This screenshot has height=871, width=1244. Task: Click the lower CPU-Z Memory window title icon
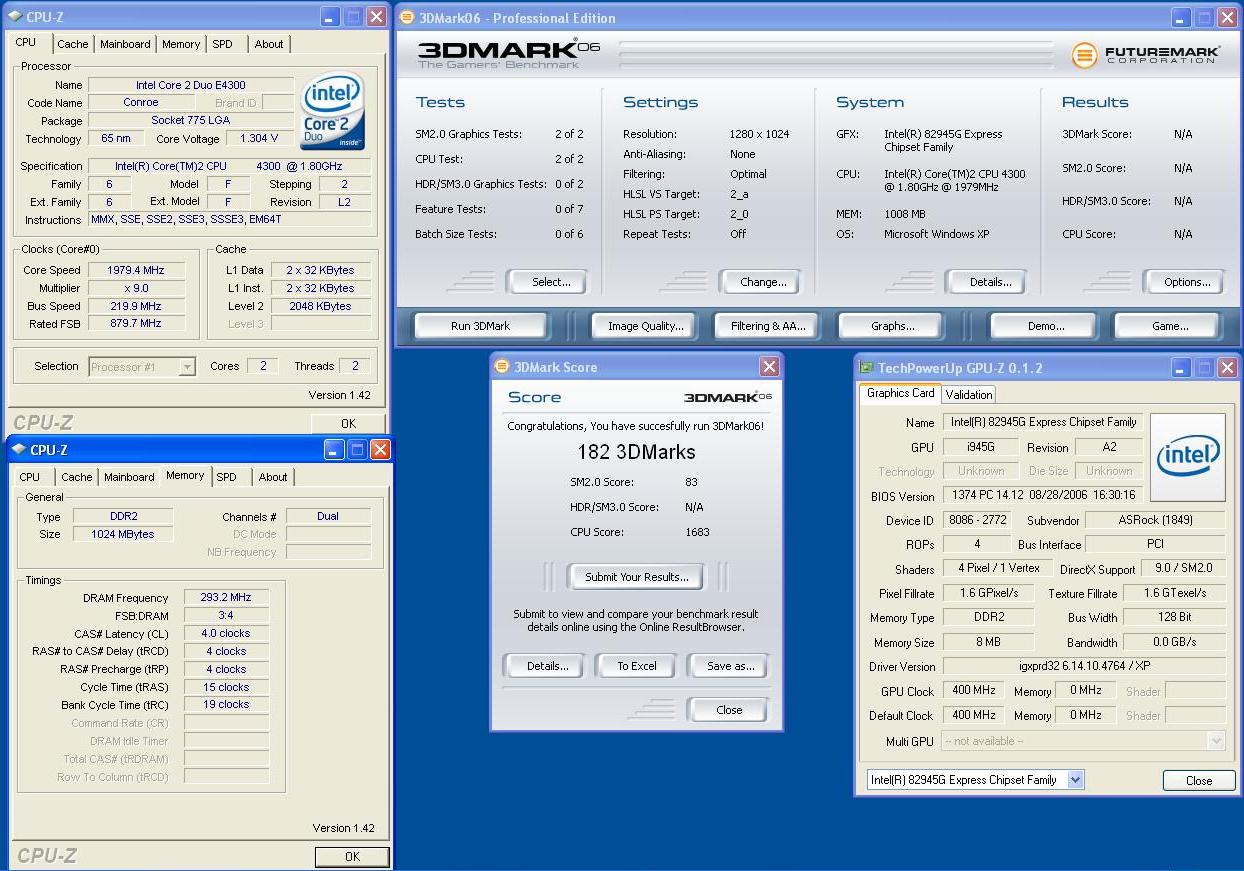pyautogui.click(x=19, y=450)
